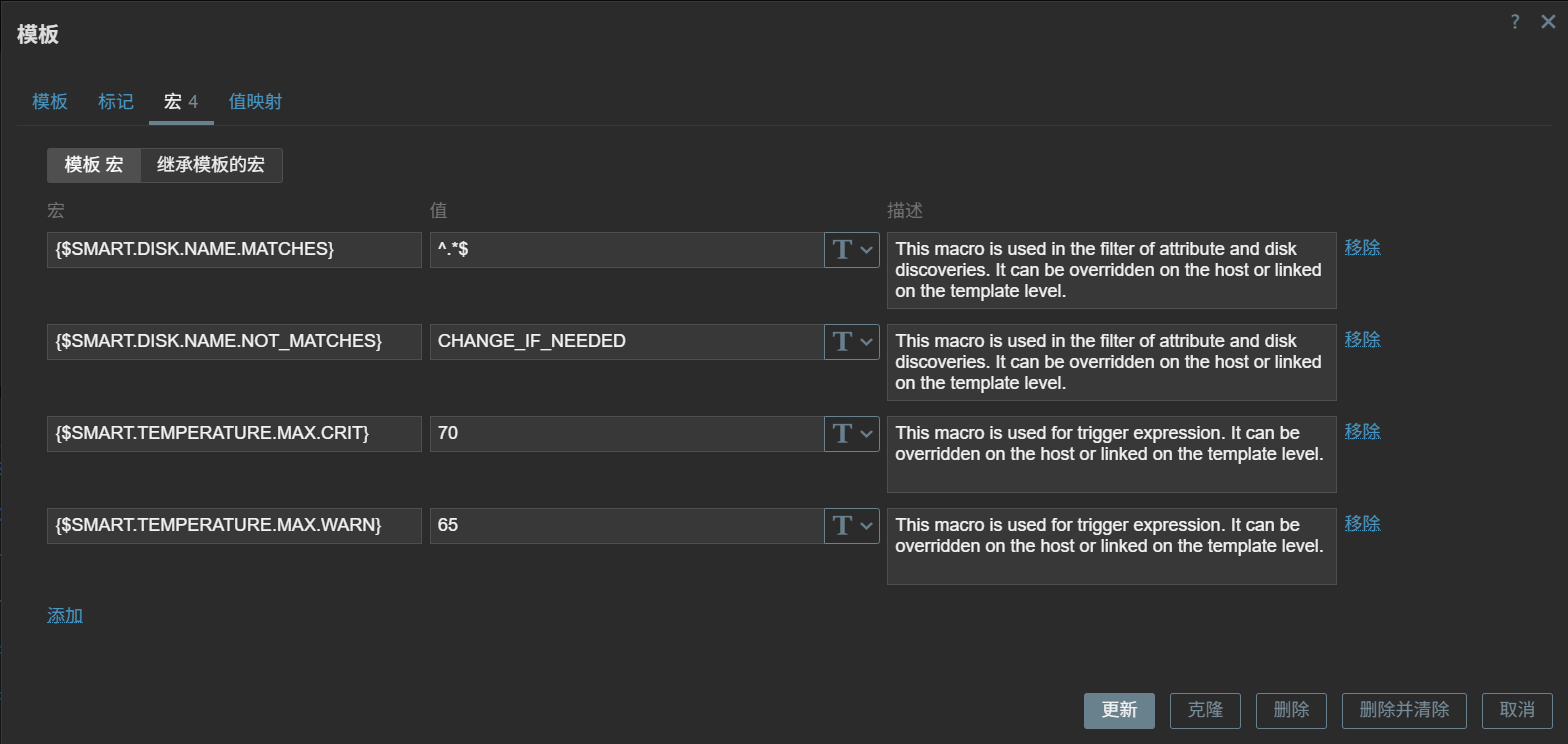Click the 删除并清除 button
1568x744 pixels.
[x=1404, y=710]
